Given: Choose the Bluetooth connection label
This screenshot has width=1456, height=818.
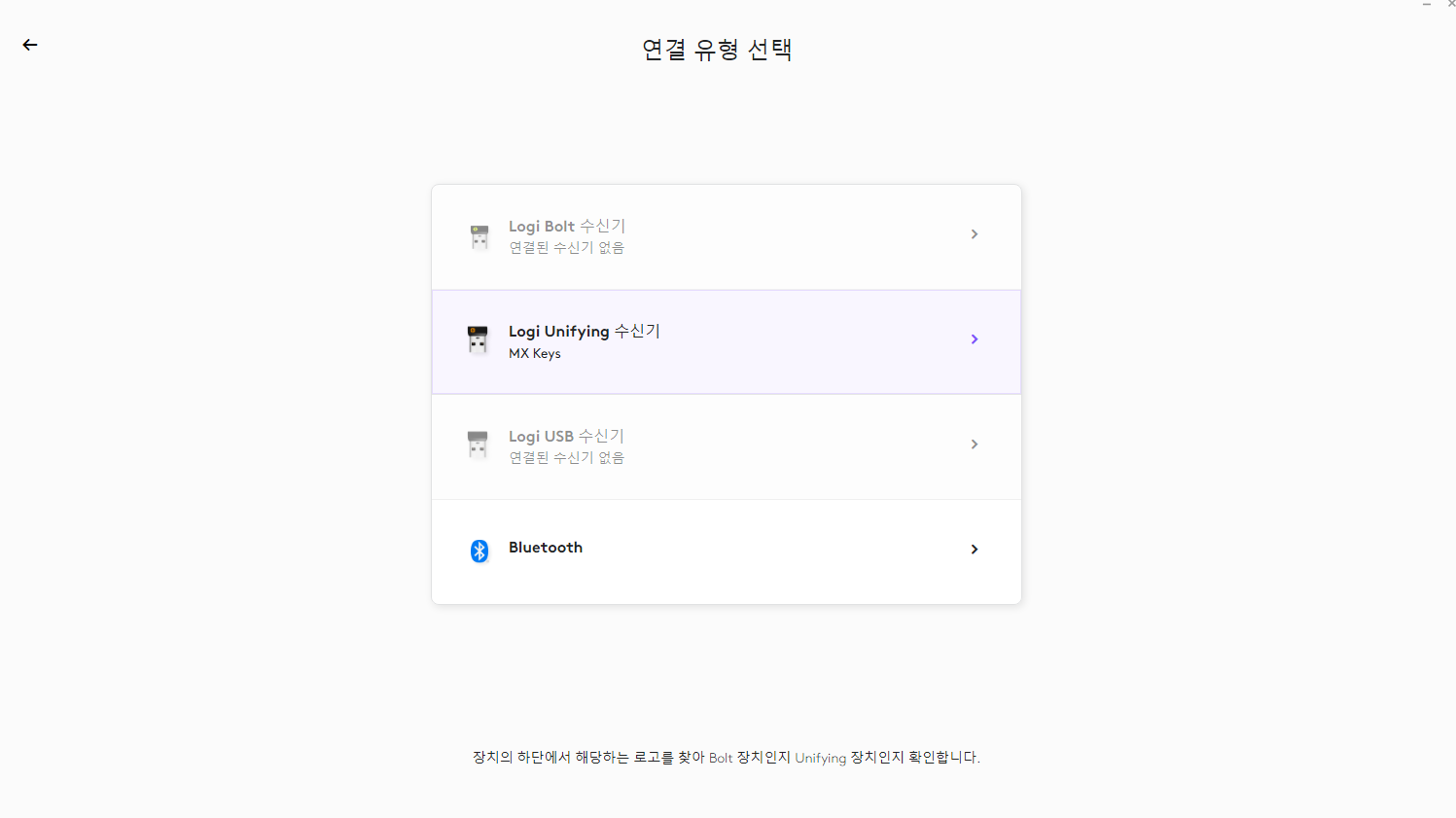Looking at the screenshot, I should point(546,548).
